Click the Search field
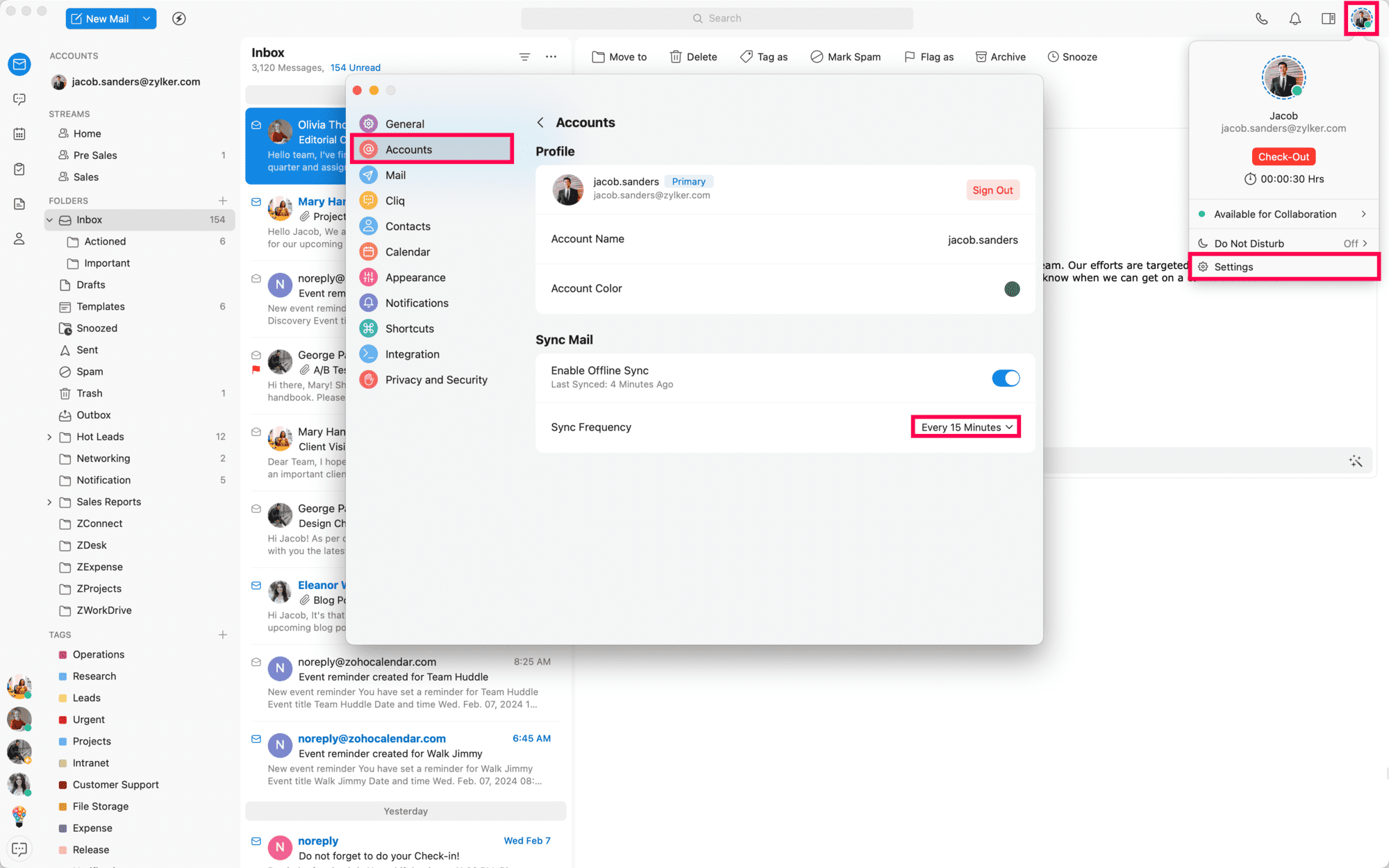Screen dimensions: 1389x868 717,19
